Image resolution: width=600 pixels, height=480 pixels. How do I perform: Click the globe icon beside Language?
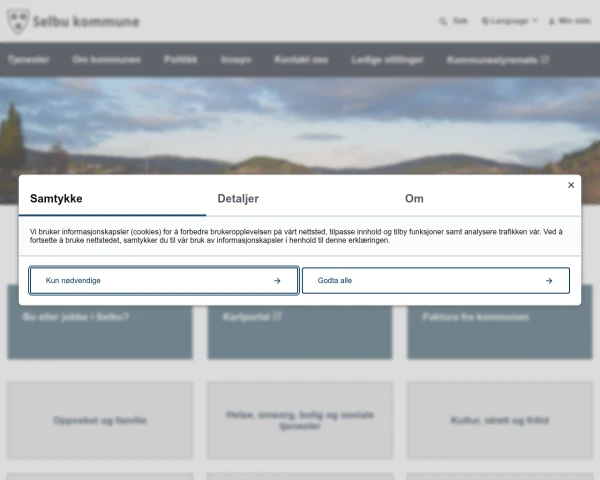(485, 21)
